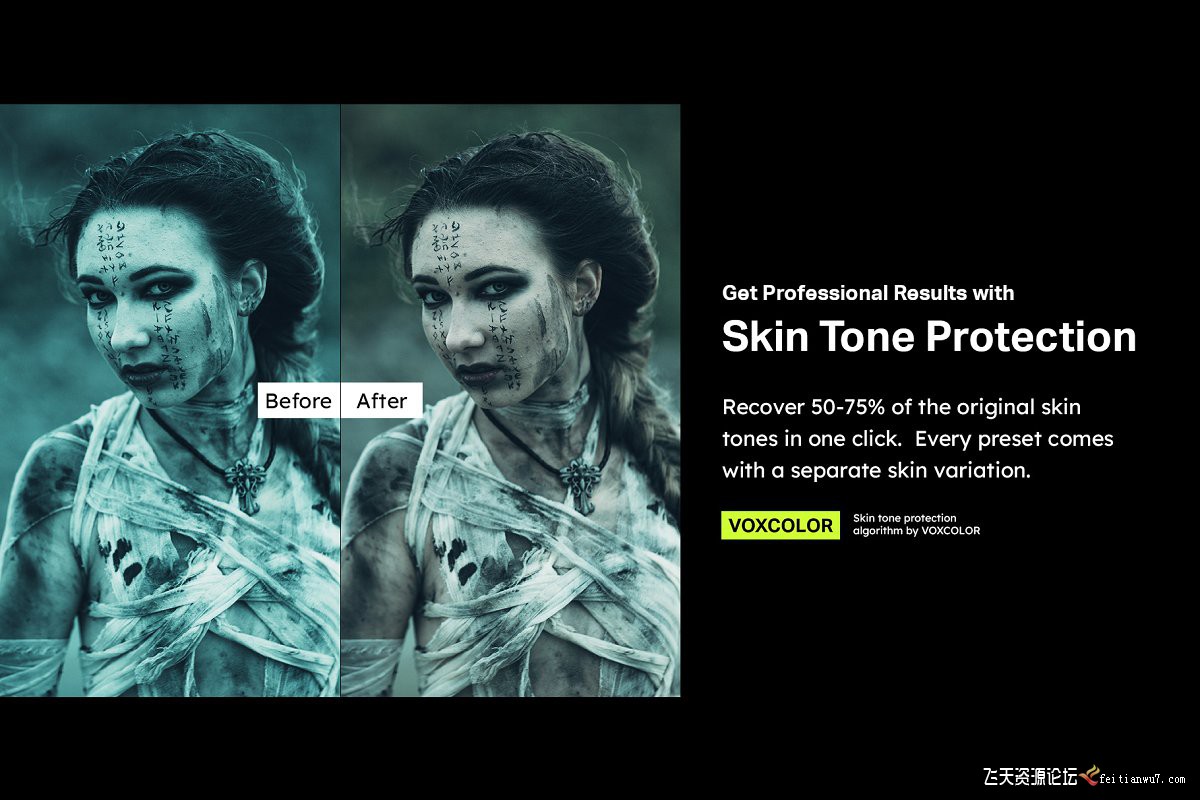The height and width of the screenshot is (800, 1200).
Task: Click the Before half of the comparison image
Action: click(170, 400)
